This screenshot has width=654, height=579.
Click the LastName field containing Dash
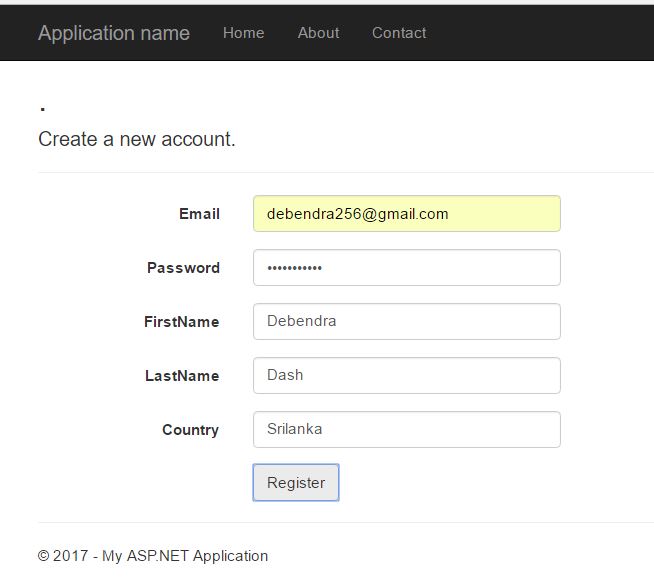406,376
